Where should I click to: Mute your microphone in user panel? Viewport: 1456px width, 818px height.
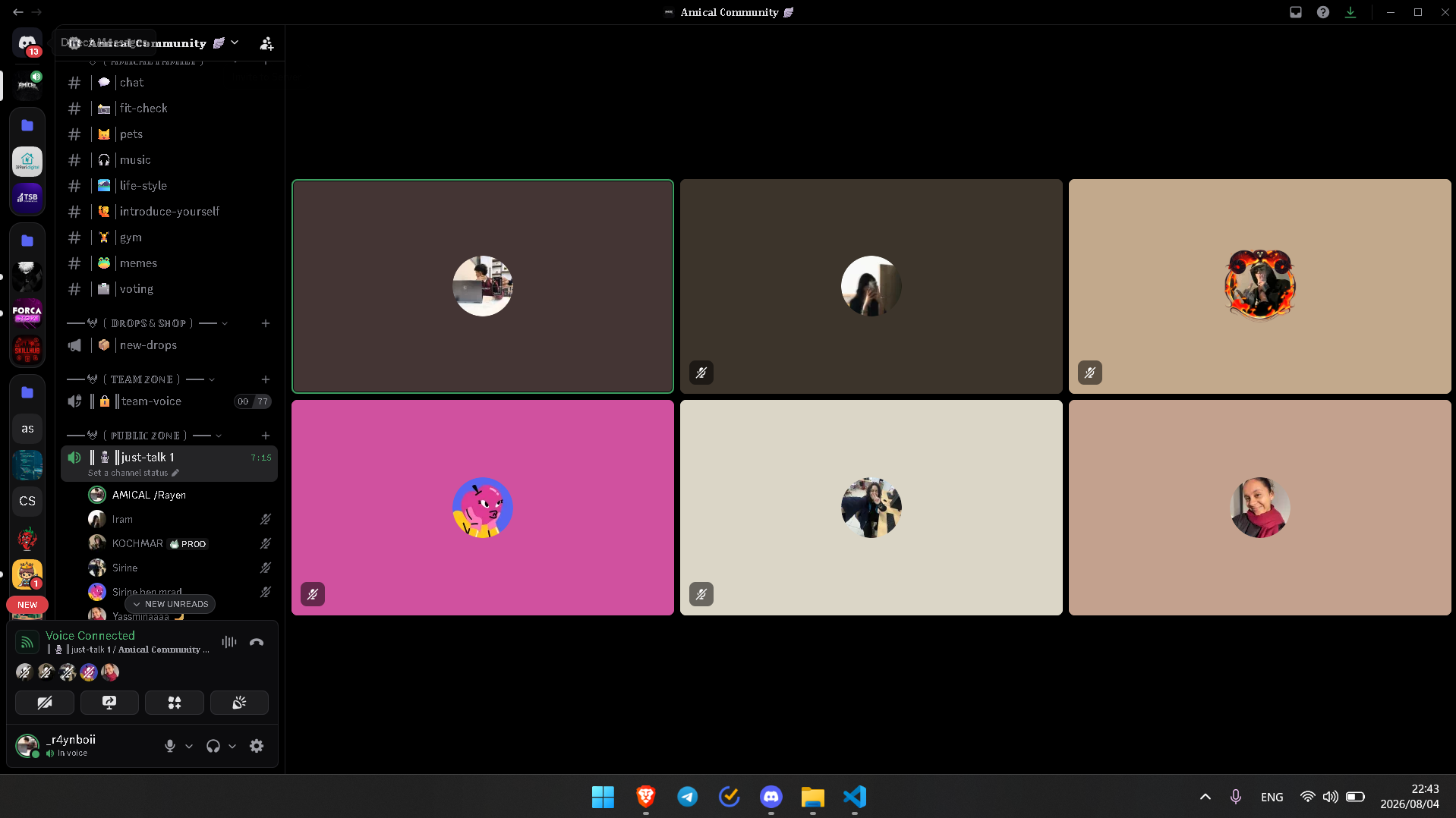point(170,746)
